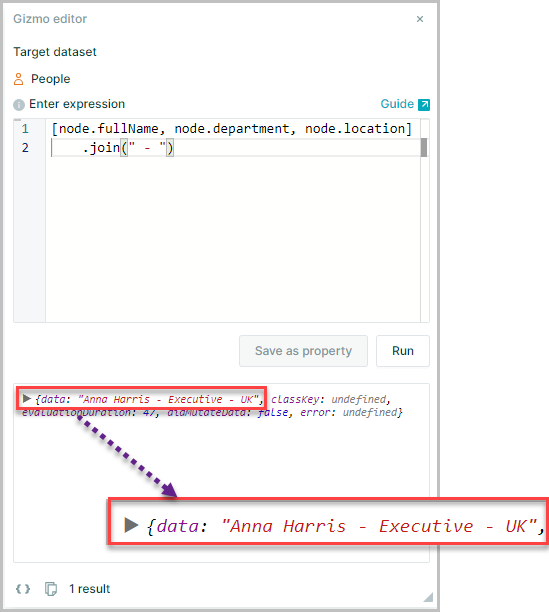Expand the enlarged callout result triangle
Image resolution: width=549 pixels, height=612 pixels.
131,525
